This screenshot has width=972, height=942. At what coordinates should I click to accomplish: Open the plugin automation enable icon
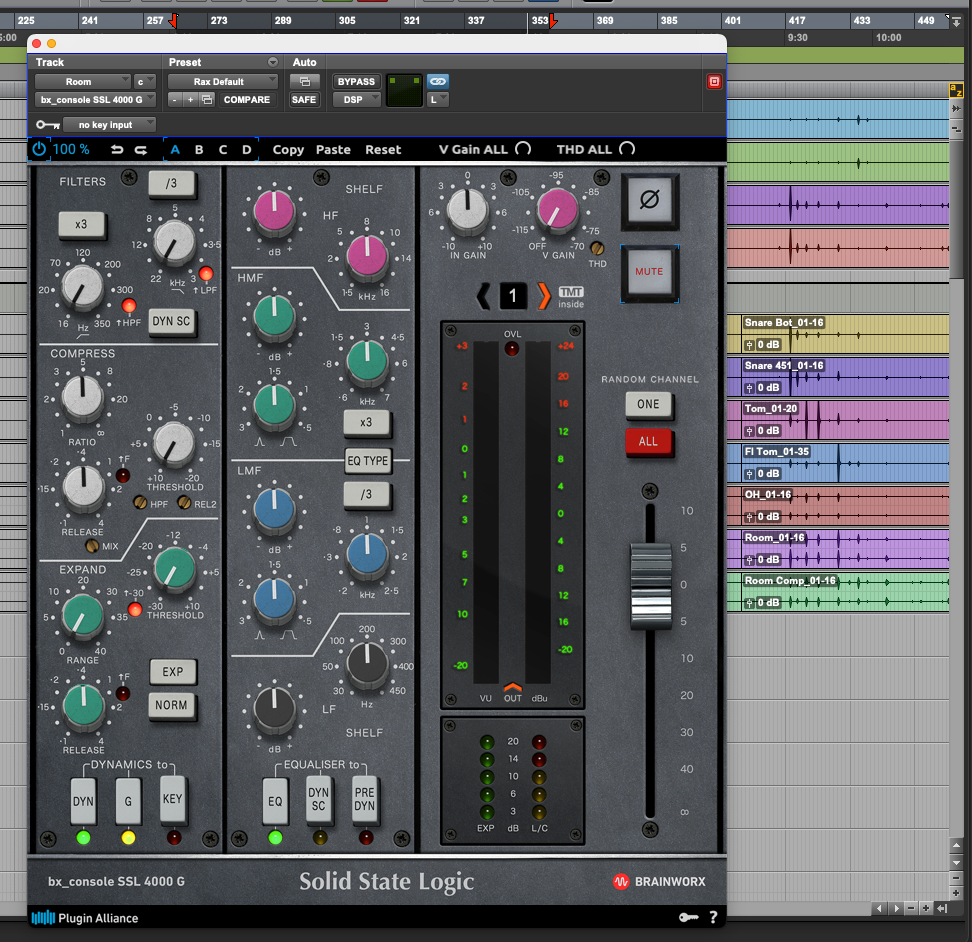point(304,81)
